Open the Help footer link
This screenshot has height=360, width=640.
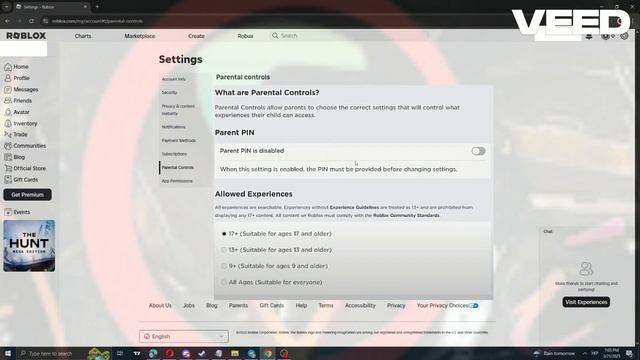(x=301, y=305)
